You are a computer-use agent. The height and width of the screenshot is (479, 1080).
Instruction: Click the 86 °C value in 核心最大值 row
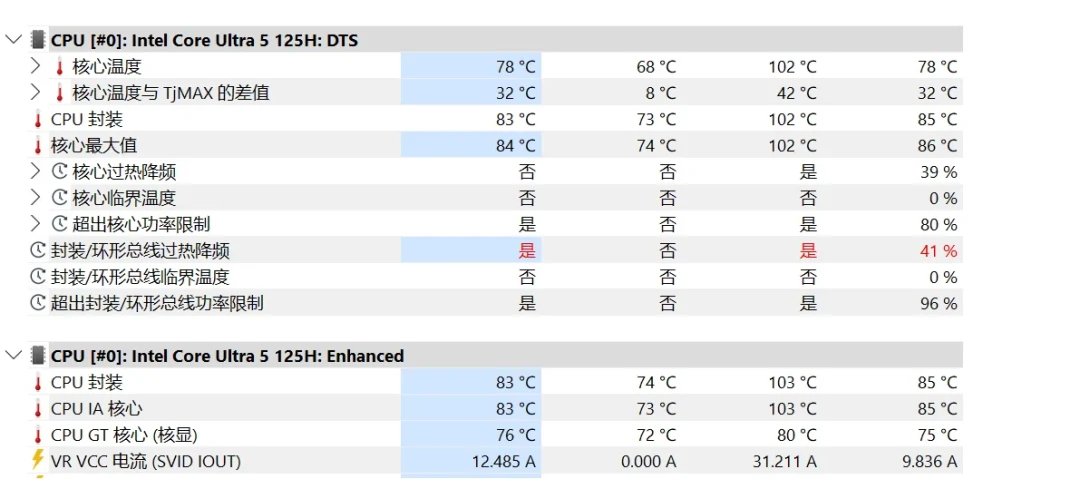937,145
